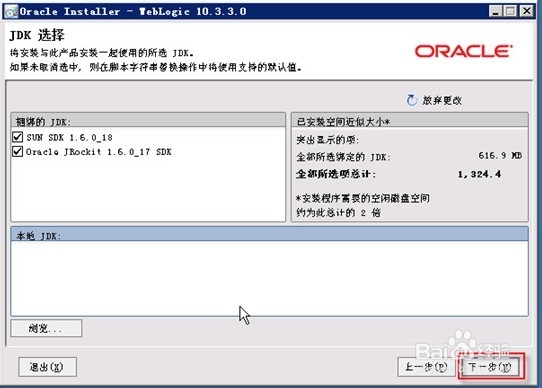Maximize the Oracle Installer window

[x=511, y=11]
